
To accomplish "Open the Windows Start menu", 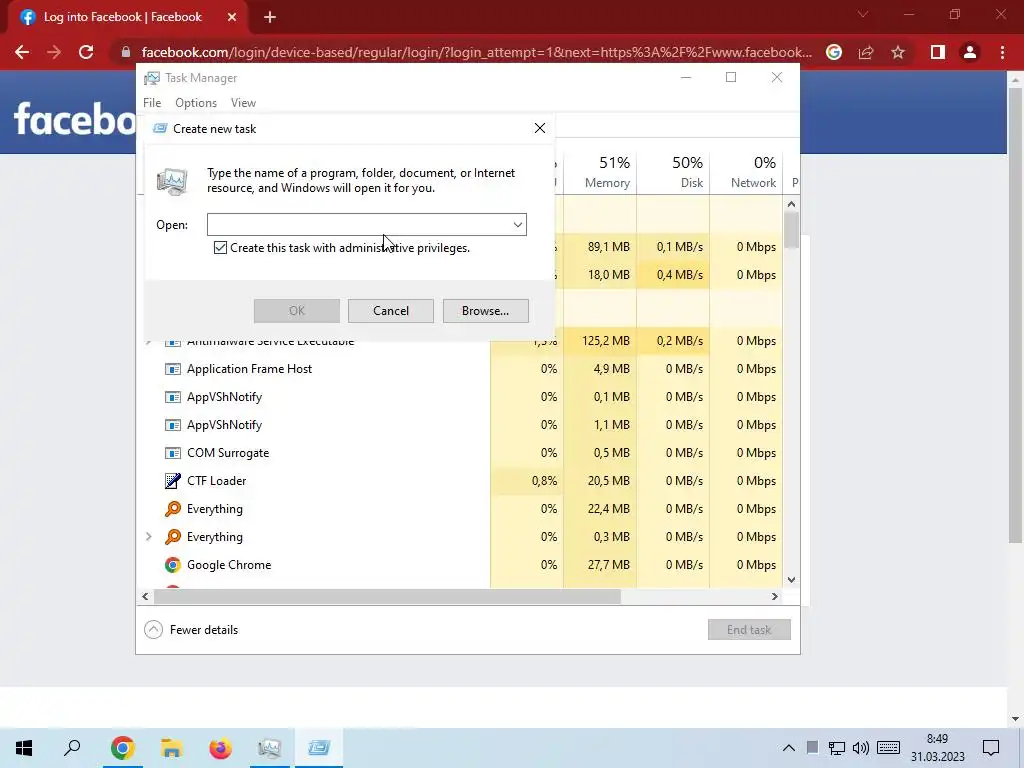I will tap(24, 748).
